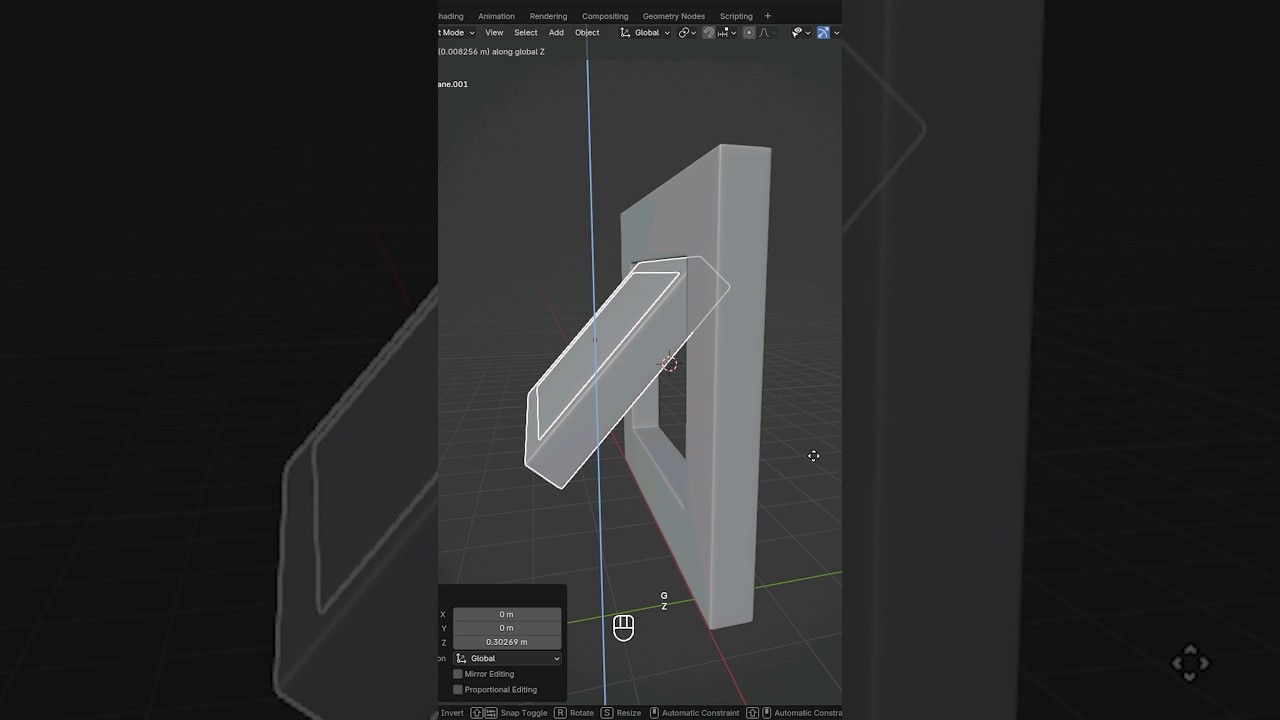The width and height of the screenshot is (1280, 720).
Task: Open the View menu
Action: point(494,32)
